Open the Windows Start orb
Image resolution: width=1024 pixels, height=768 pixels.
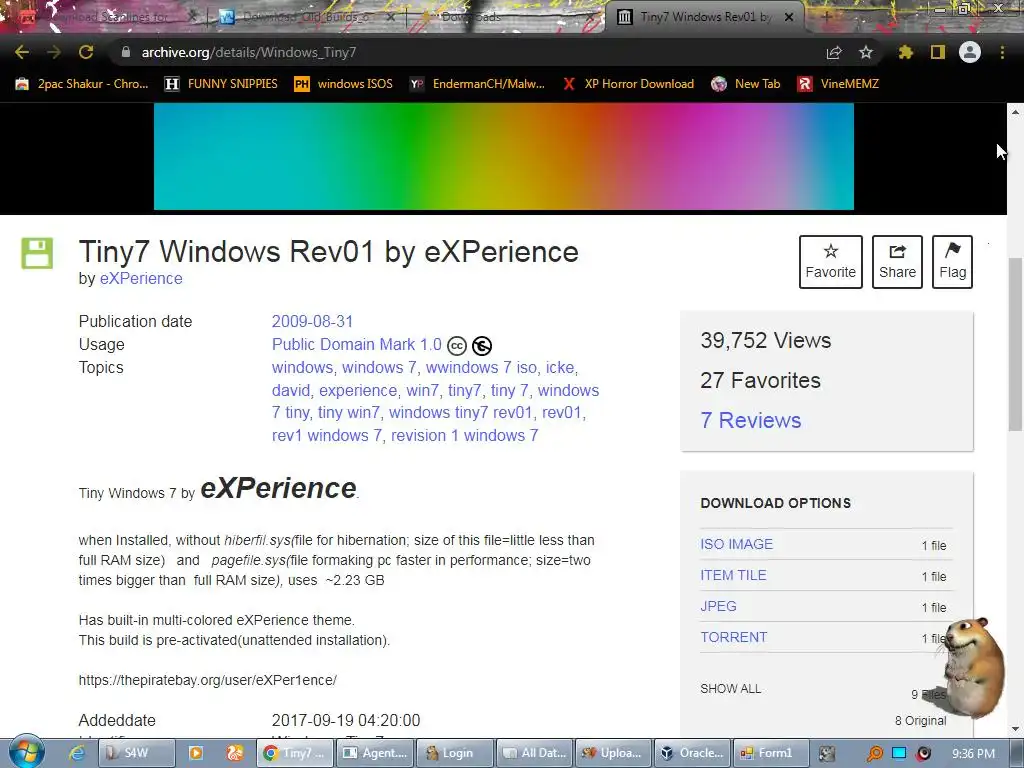pos(26,752)
